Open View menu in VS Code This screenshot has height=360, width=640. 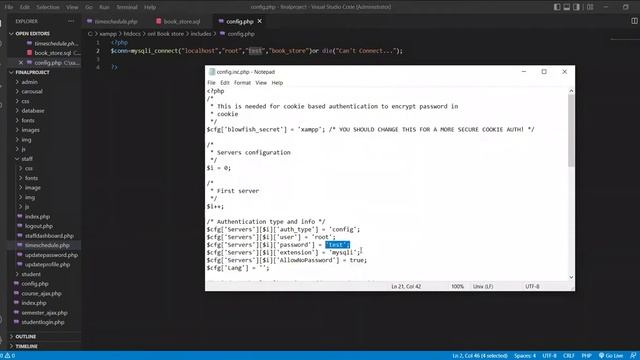tap(72, 7)
